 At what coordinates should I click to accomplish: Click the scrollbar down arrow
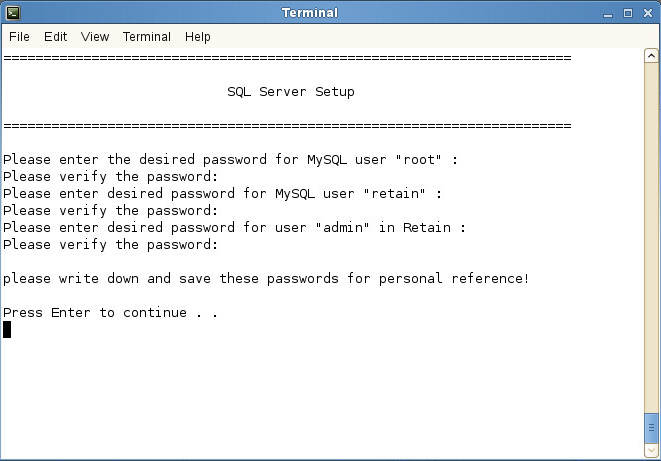click(651, 450)
